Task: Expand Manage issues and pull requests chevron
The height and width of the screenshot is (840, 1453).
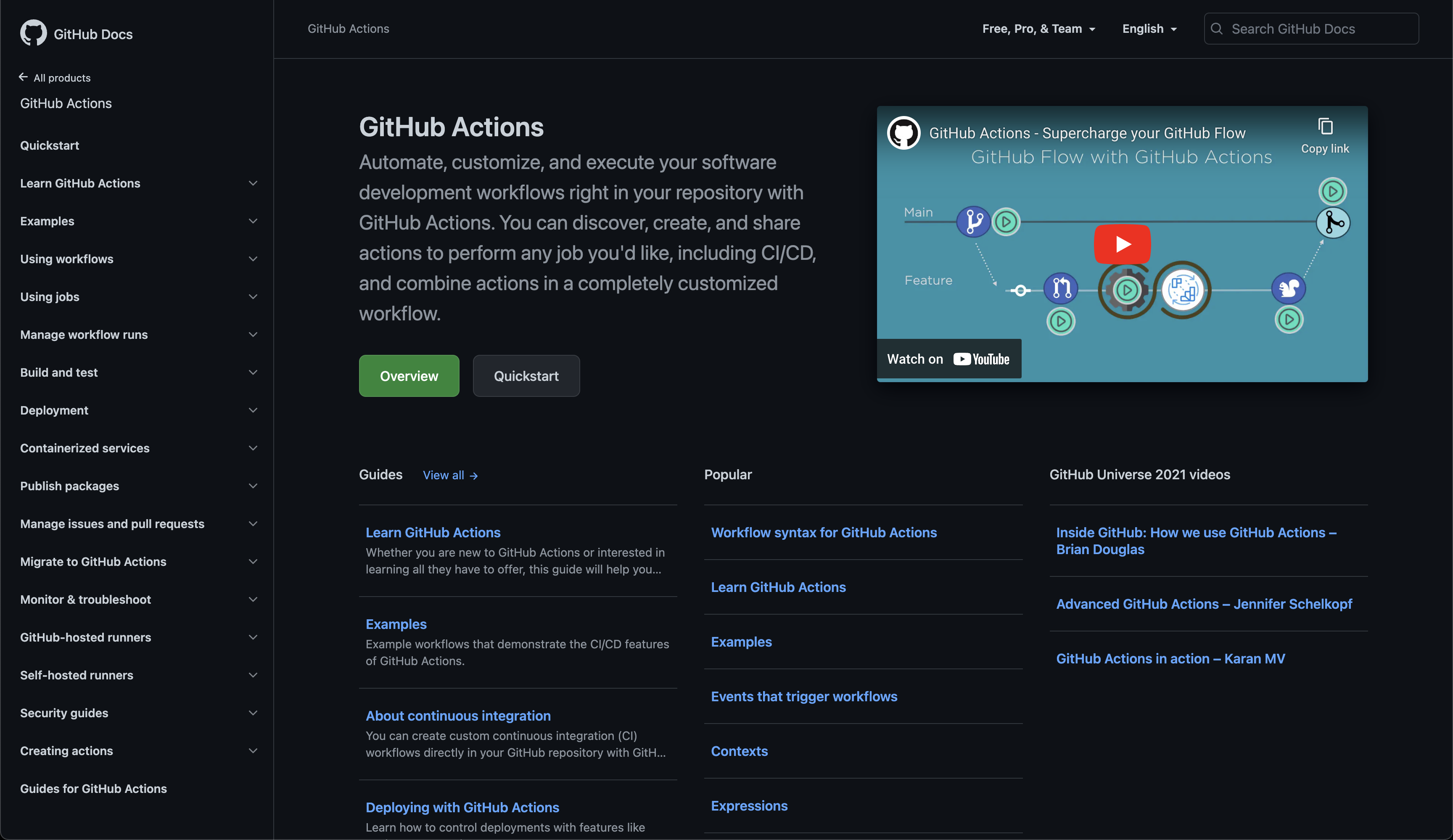Action: point(253,524)
